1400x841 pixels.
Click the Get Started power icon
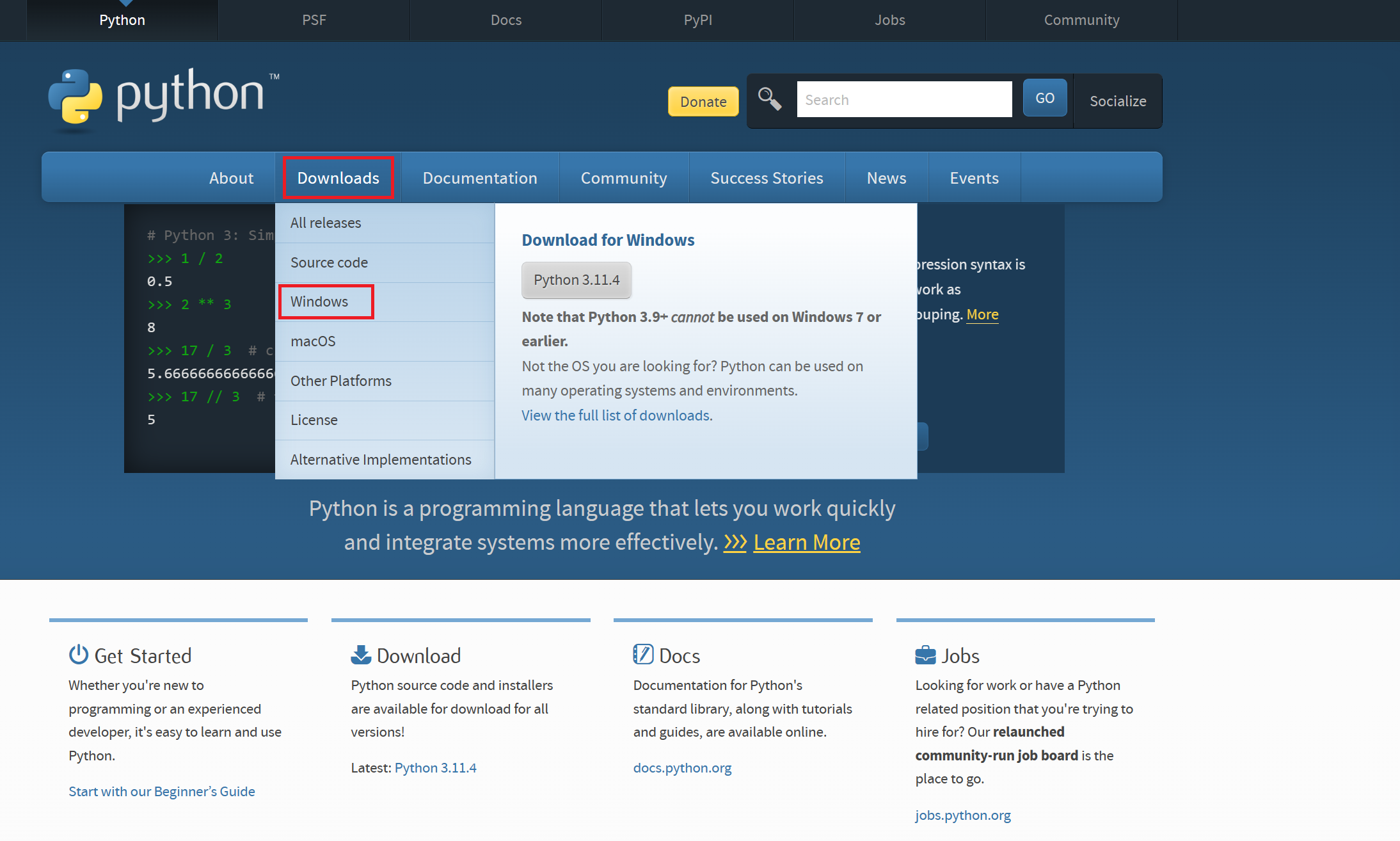click(x=78, y=655)
